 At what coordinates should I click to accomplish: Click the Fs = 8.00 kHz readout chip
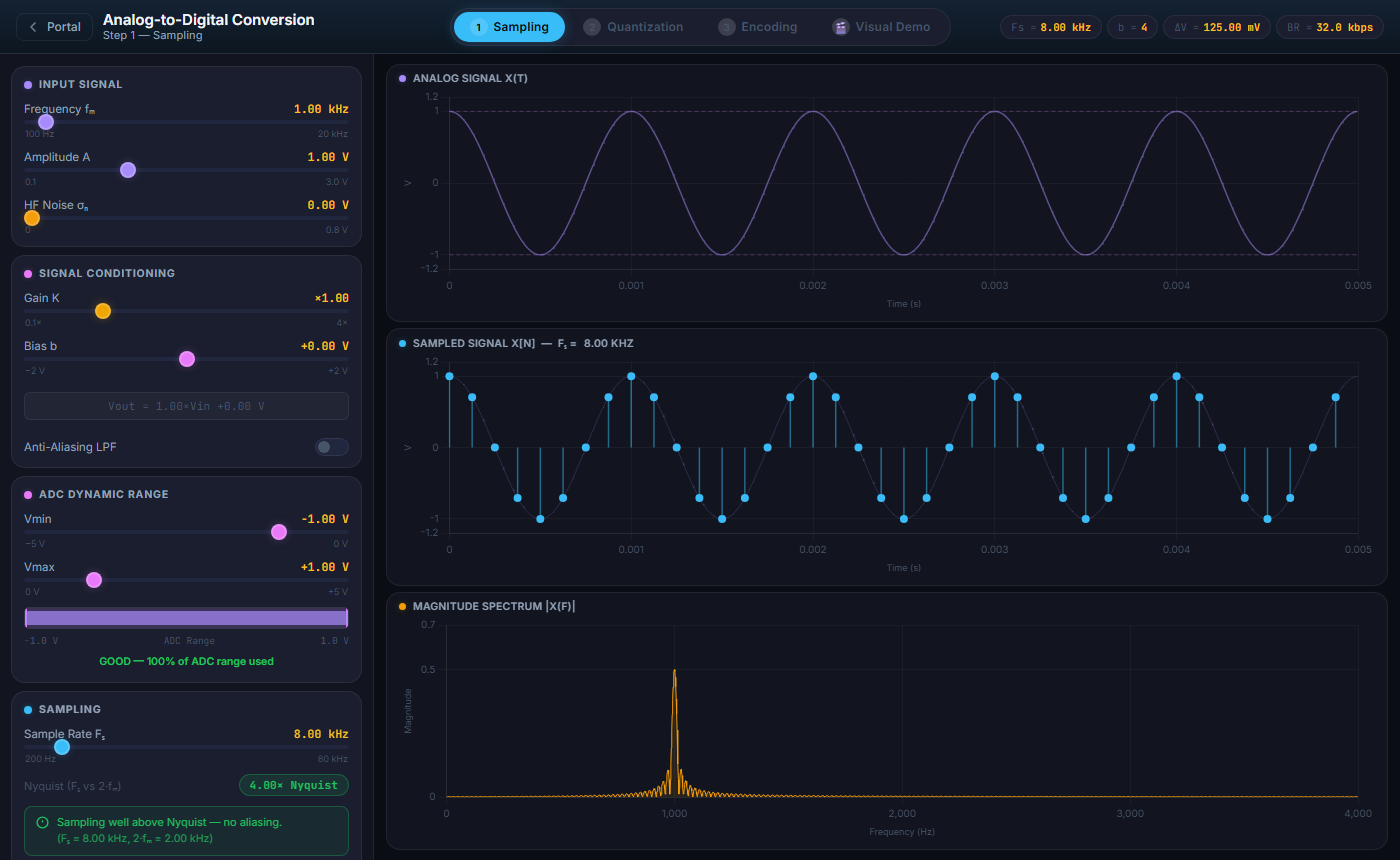[x=1051, y=27]
